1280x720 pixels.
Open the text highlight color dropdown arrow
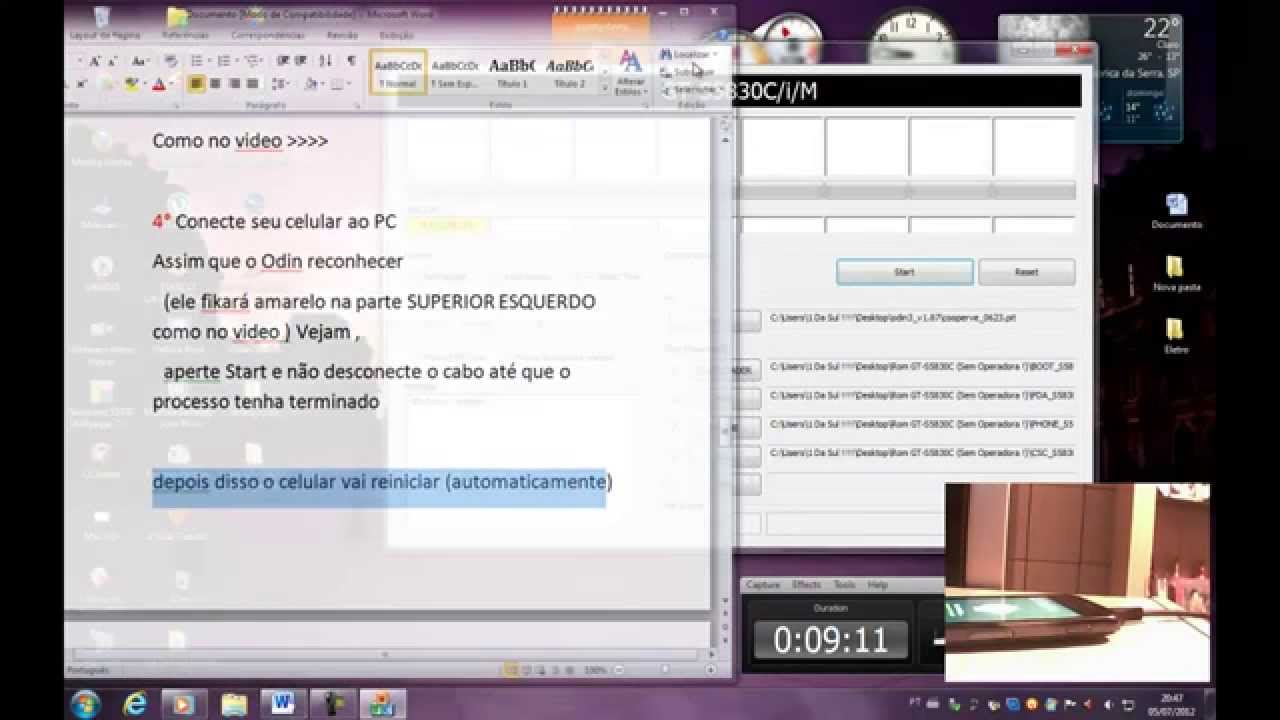tap(145, 84)
